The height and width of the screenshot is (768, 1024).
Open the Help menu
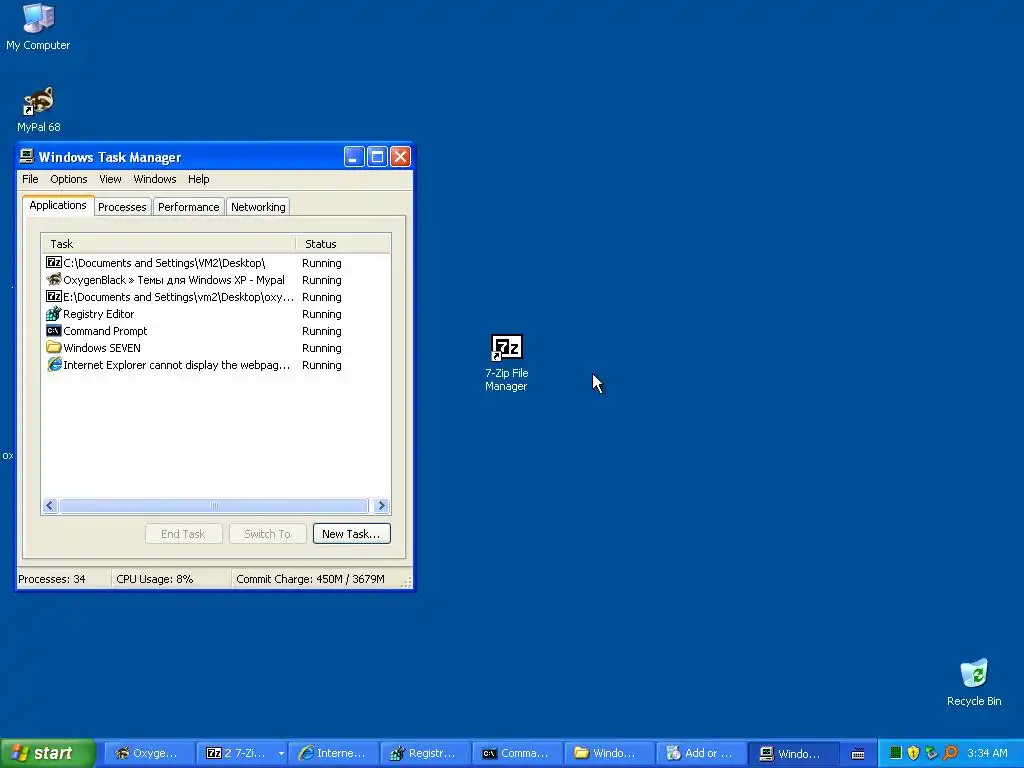pos(199,179)
